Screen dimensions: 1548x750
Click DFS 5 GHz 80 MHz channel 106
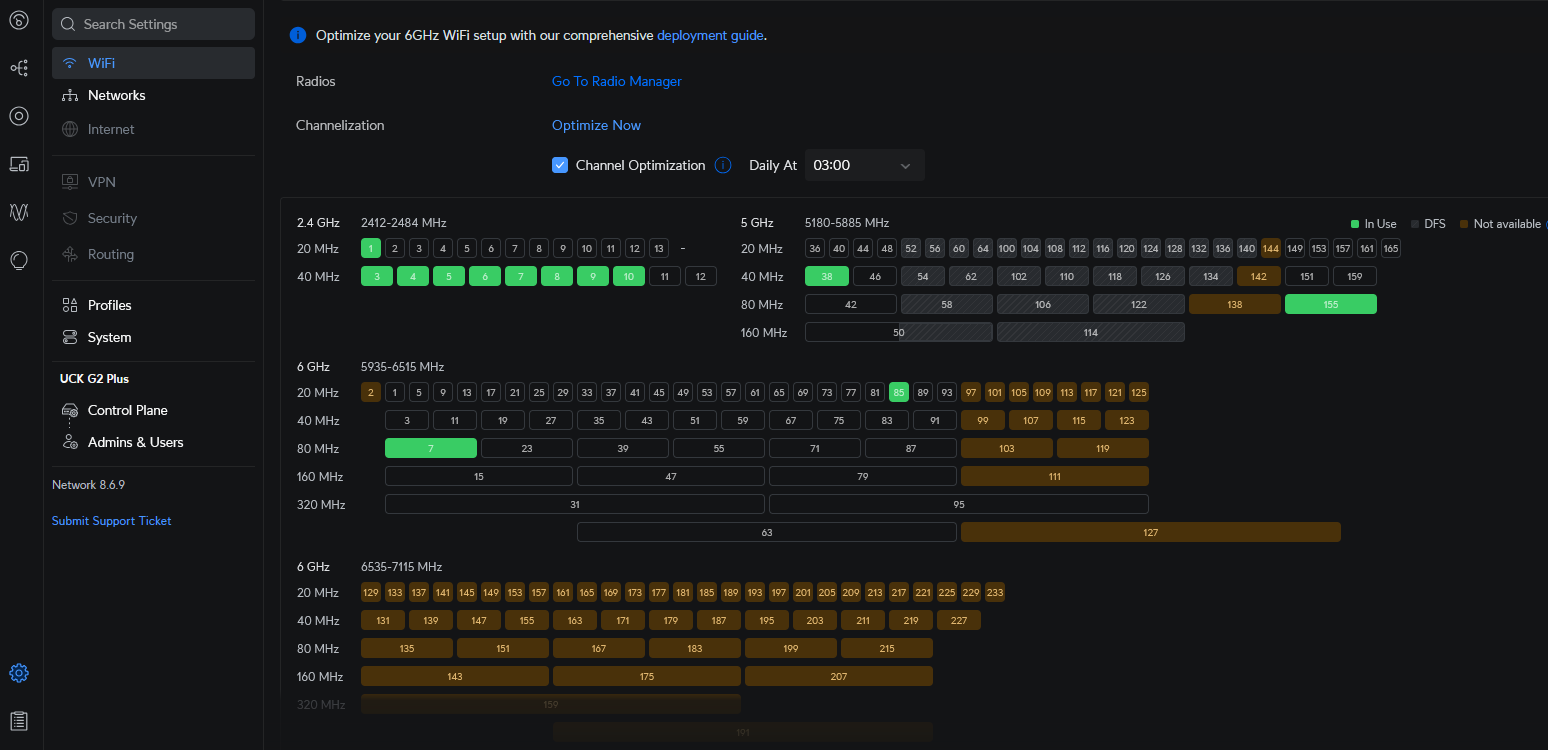1043,304
